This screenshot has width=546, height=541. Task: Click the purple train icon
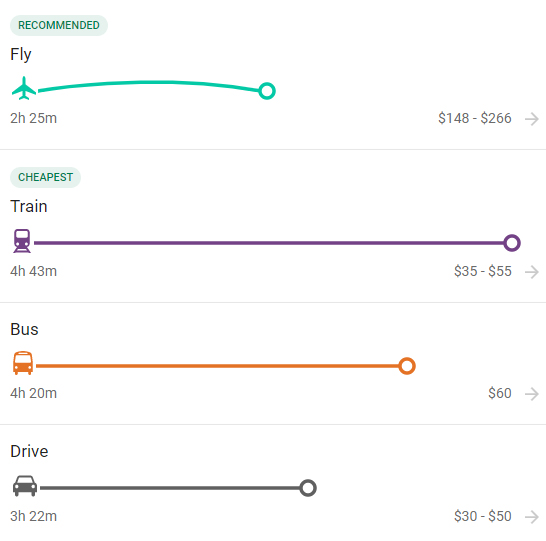22,241
